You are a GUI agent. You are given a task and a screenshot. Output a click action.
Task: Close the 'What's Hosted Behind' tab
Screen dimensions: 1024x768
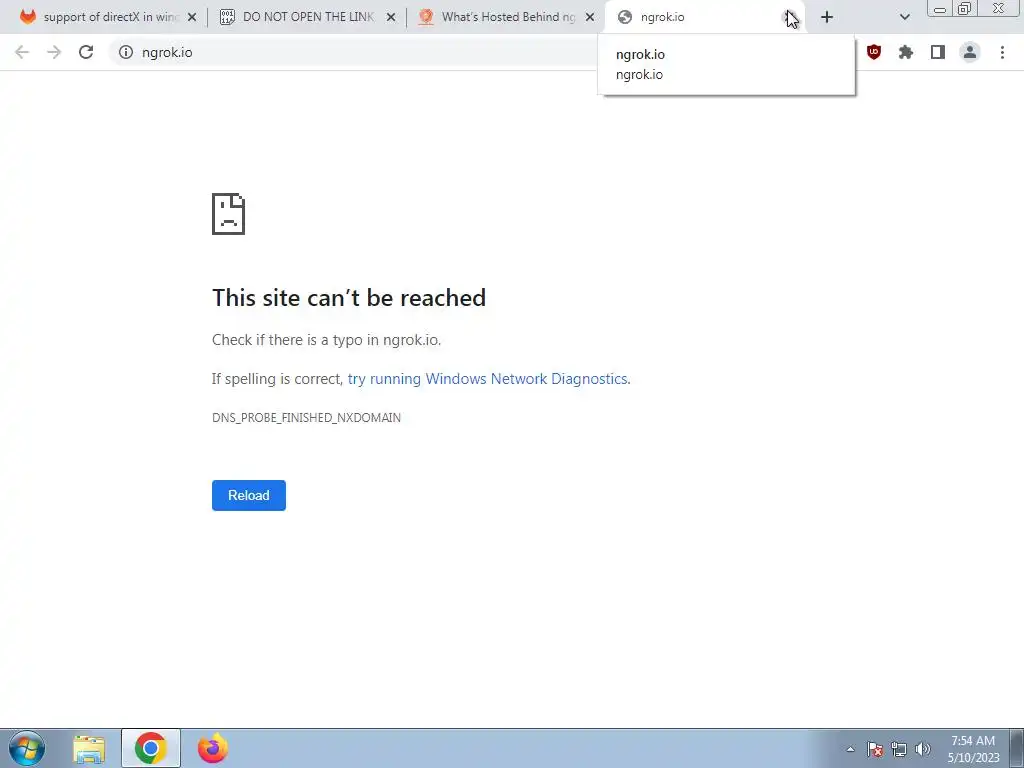click(590, 17)
